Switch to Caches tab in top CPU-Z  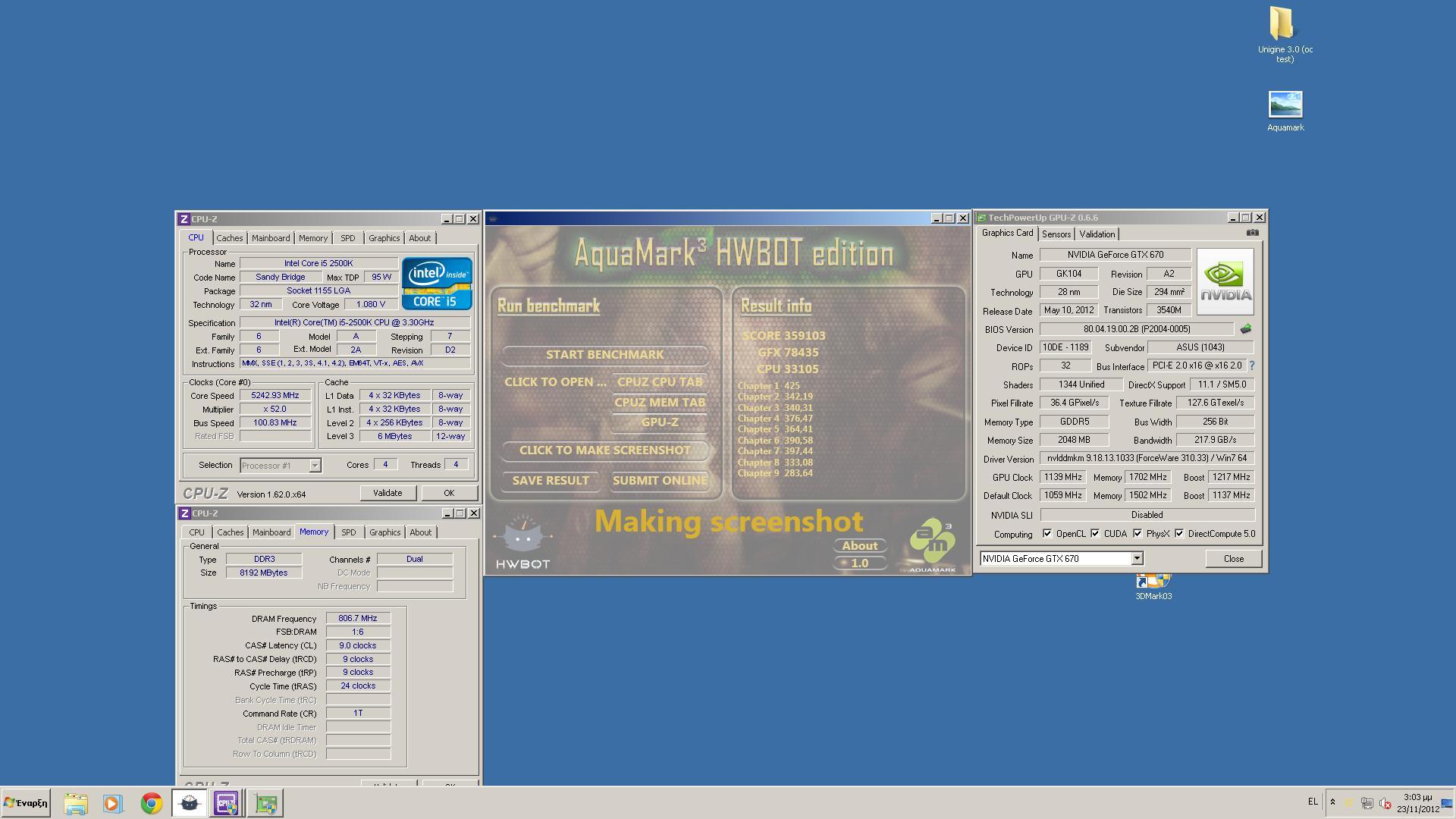pos(229,238)
